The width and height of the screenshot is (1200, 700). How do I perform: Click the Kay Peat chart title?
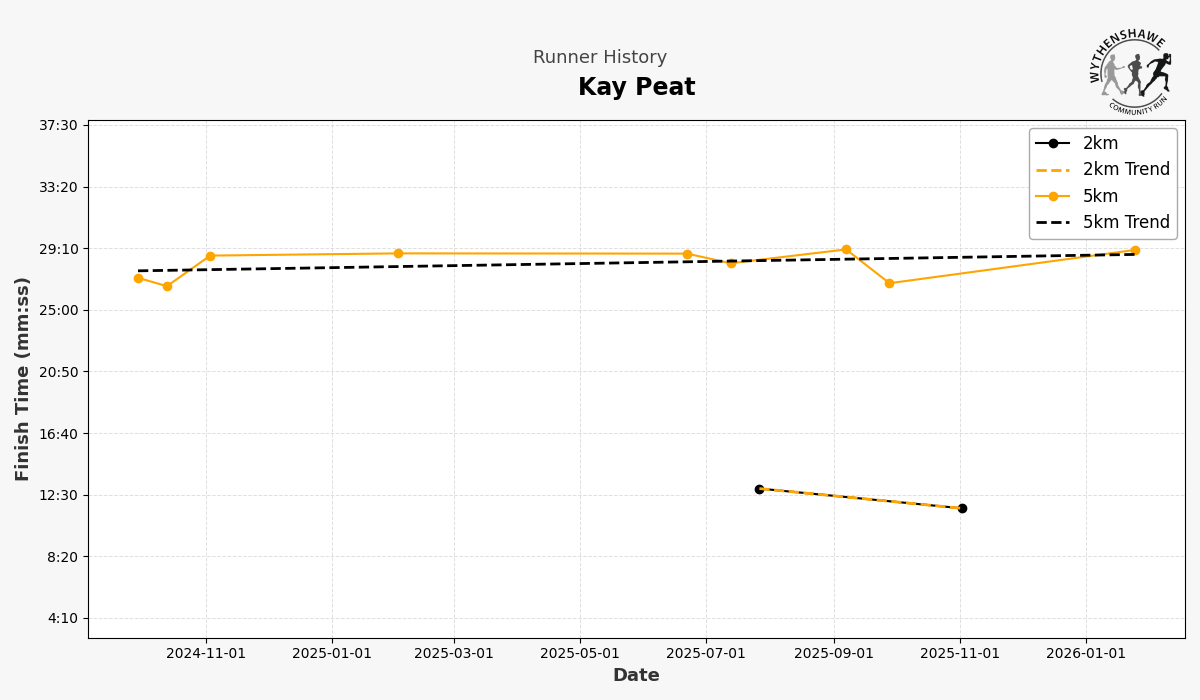click(636, 88)
